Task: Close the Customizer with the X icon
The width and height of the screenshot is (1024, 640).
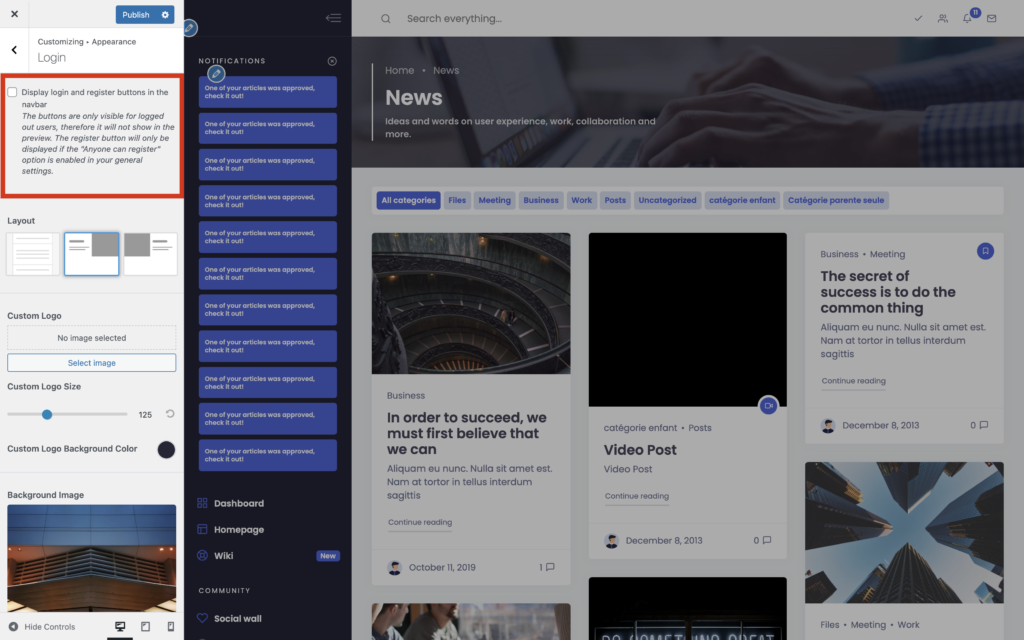Action: [14, 14]
